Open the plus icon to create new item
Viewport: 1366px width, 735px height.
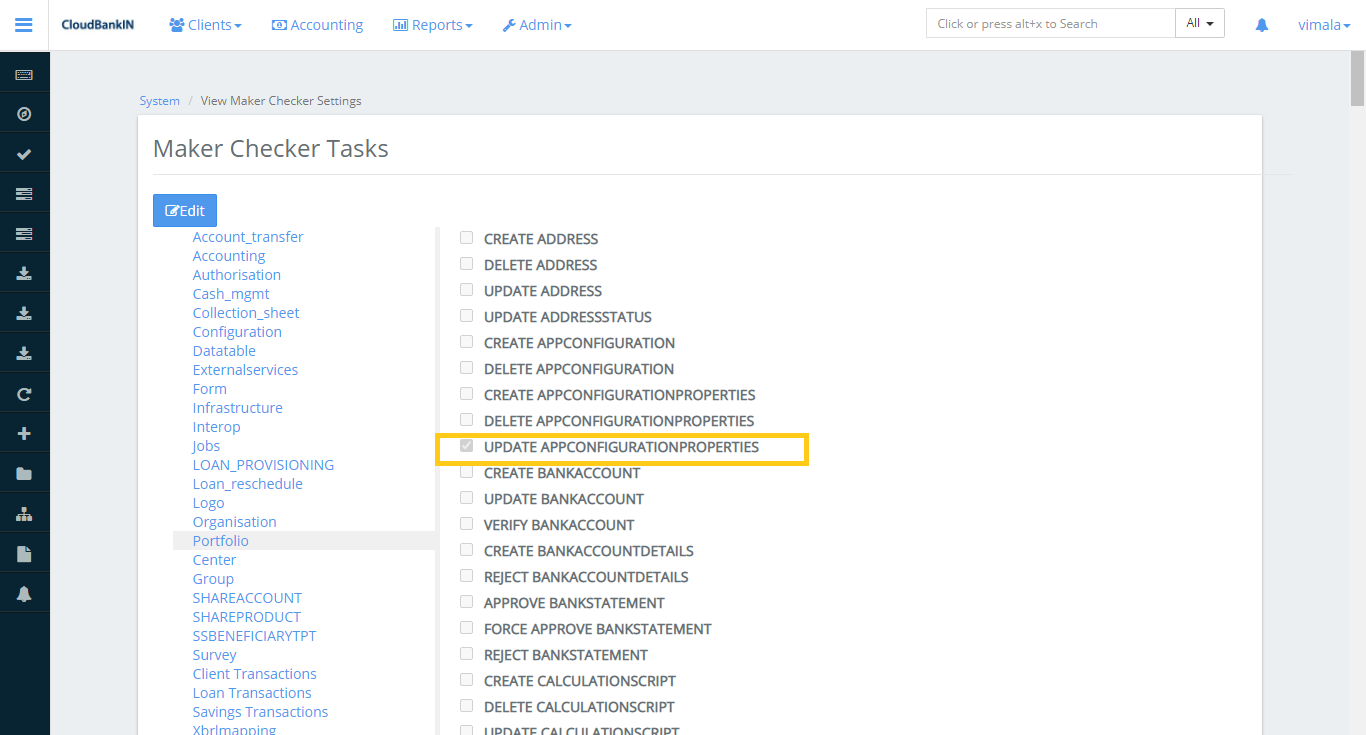coord(24,432)
